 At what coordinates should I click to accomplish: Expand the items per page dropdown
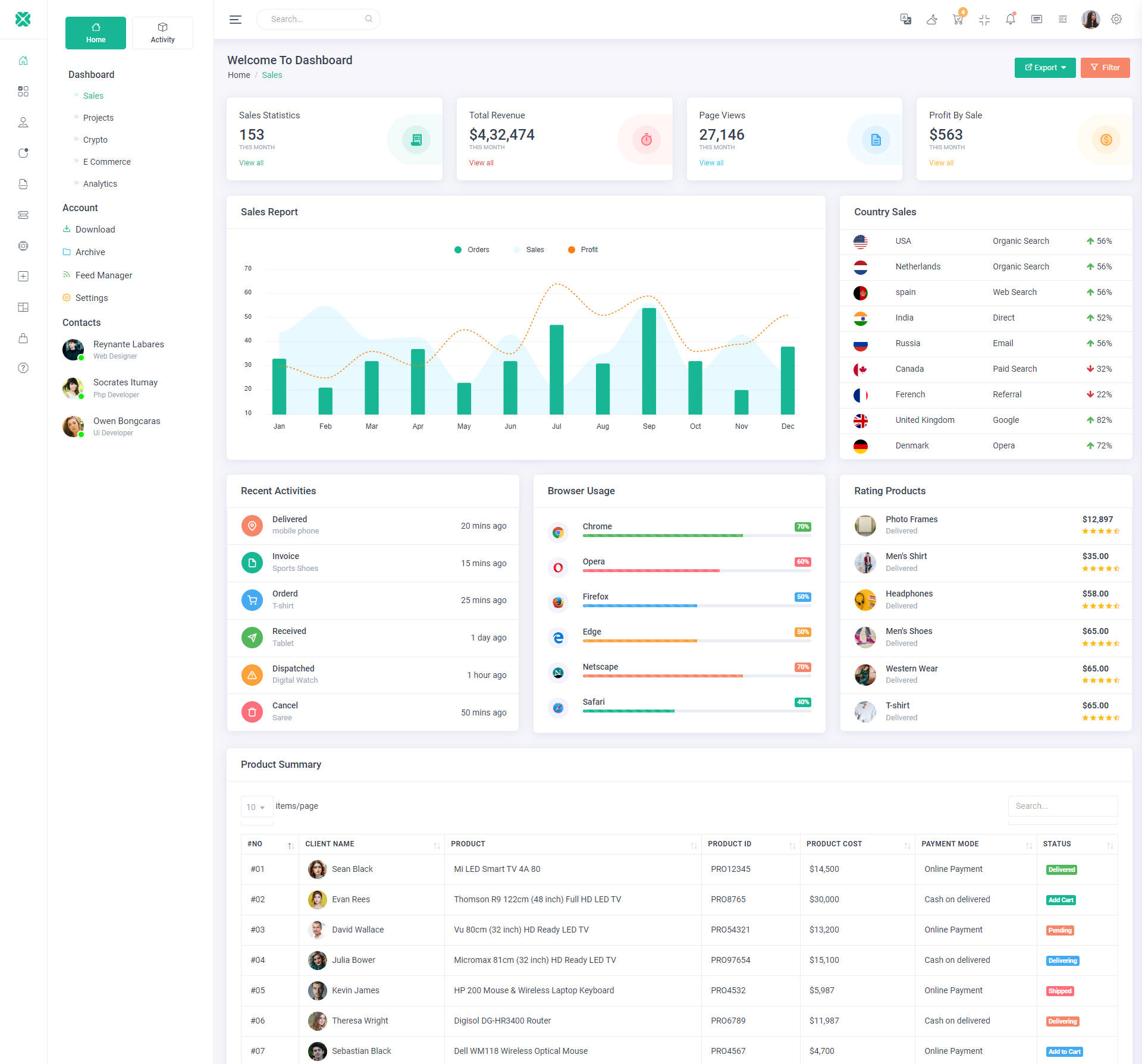point(256,807)
